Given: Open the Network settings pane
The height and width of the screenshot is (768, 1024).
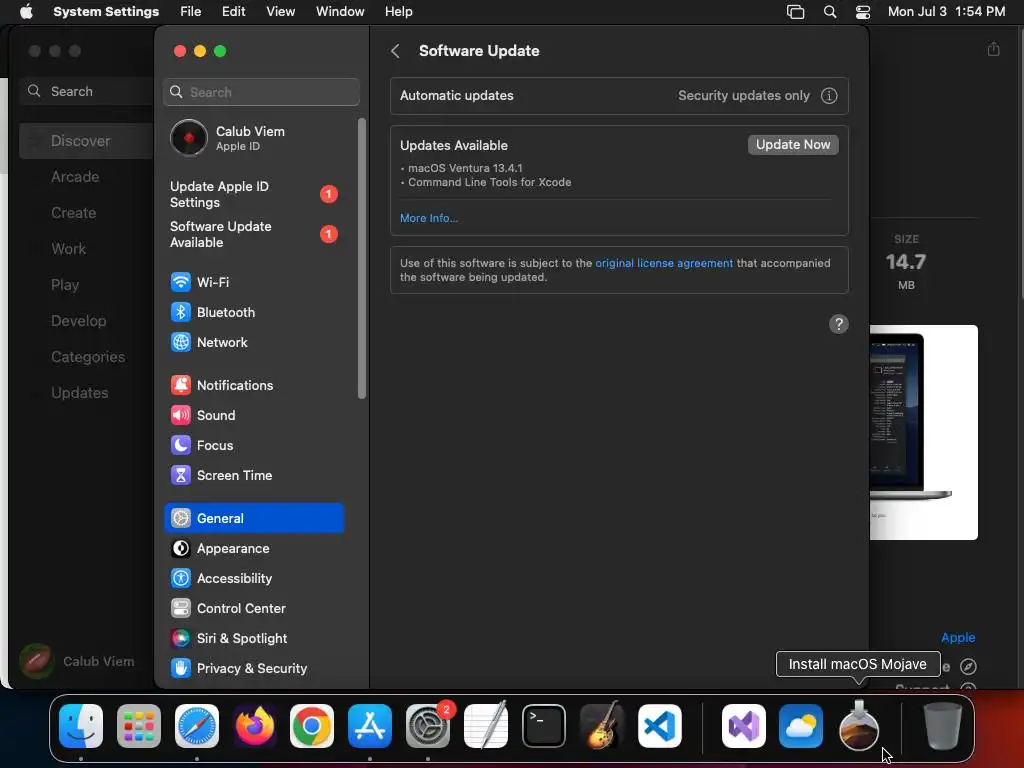Looking at the screenshot, I should (253, 342).
